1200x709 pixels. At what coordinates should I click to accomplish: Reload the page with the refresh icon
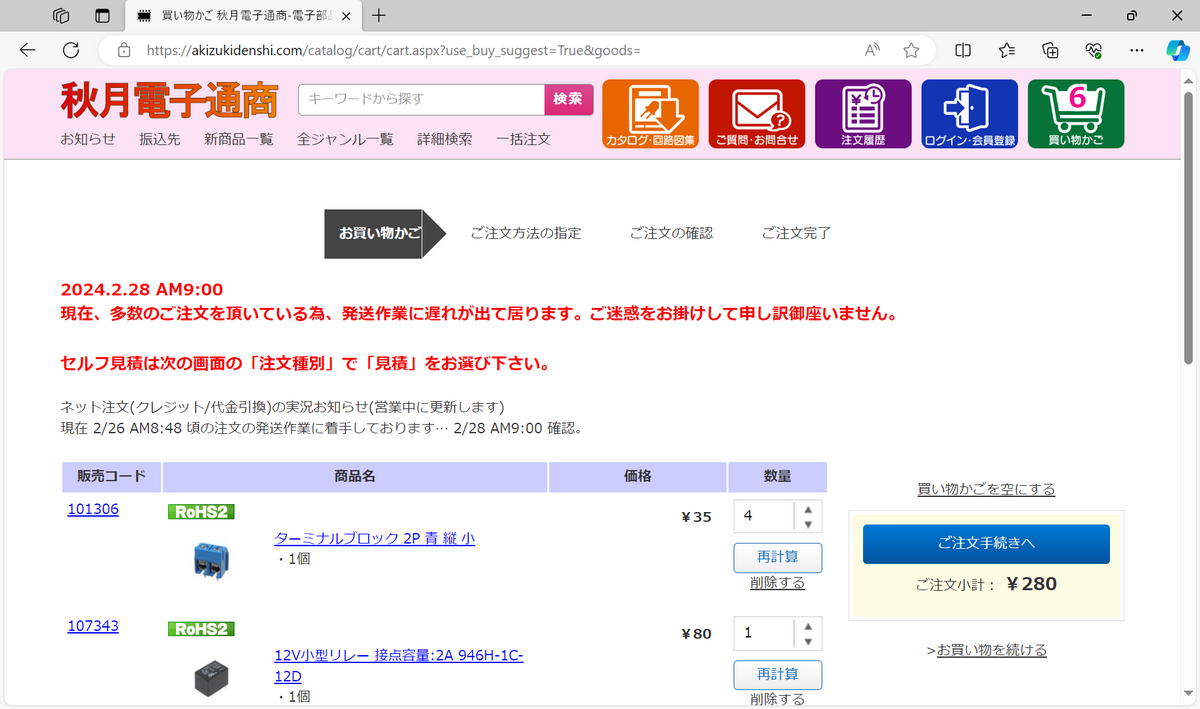coord(71,50)
